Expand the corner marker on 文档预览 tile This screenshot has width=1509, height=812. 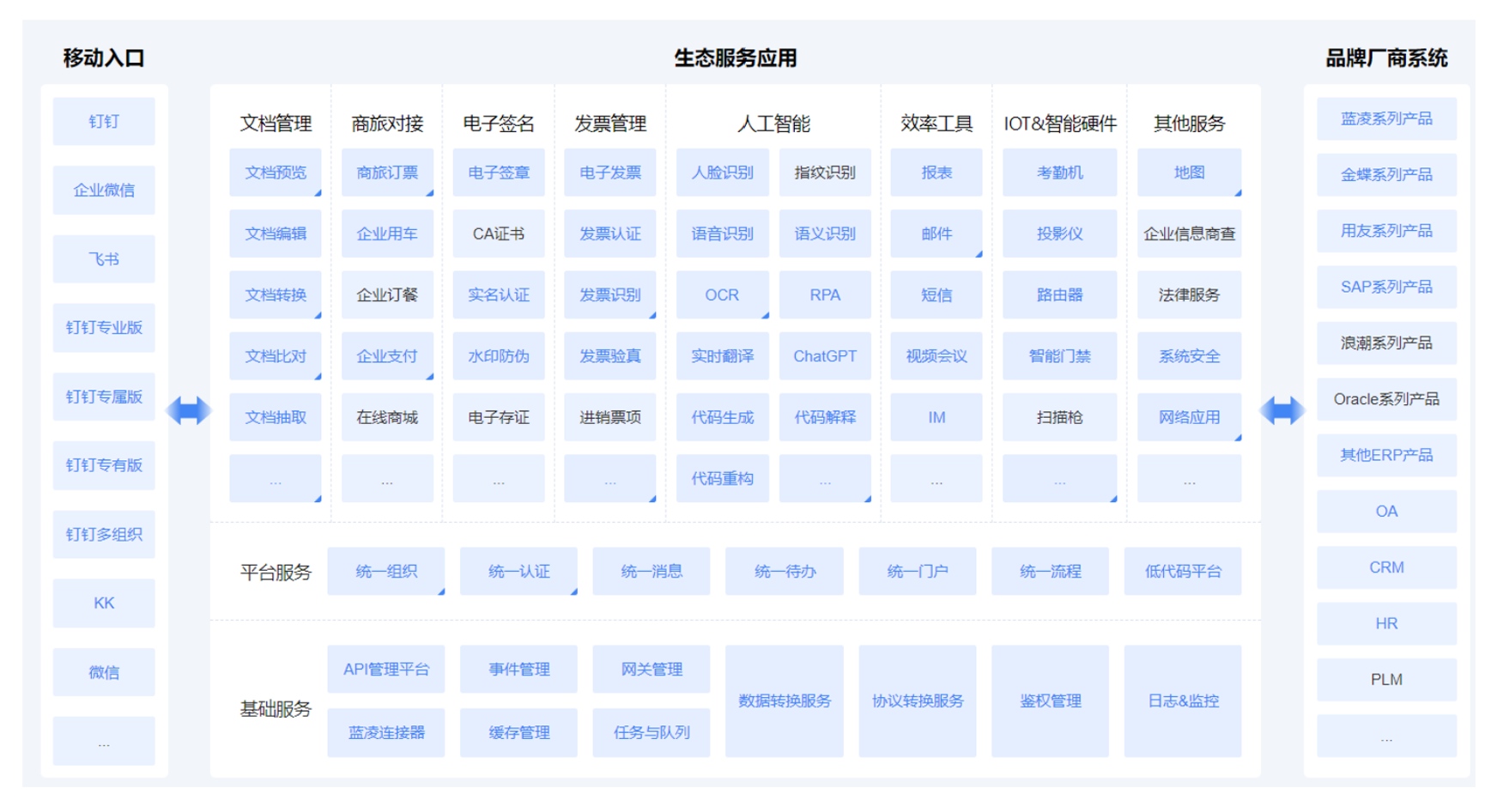click(318, 193)
